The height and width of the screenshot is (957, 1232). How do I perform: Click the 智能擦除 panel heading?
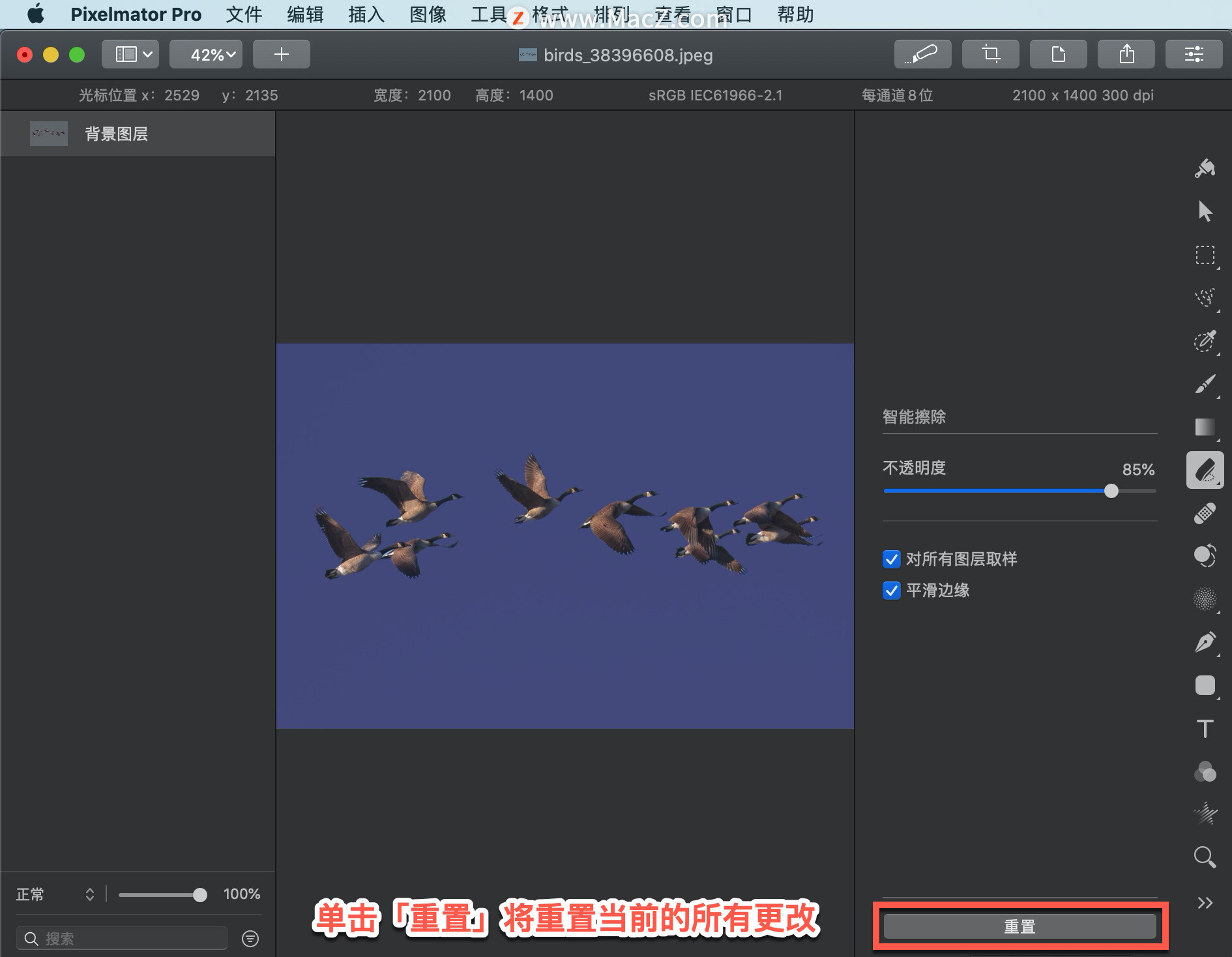click(914, 417)
